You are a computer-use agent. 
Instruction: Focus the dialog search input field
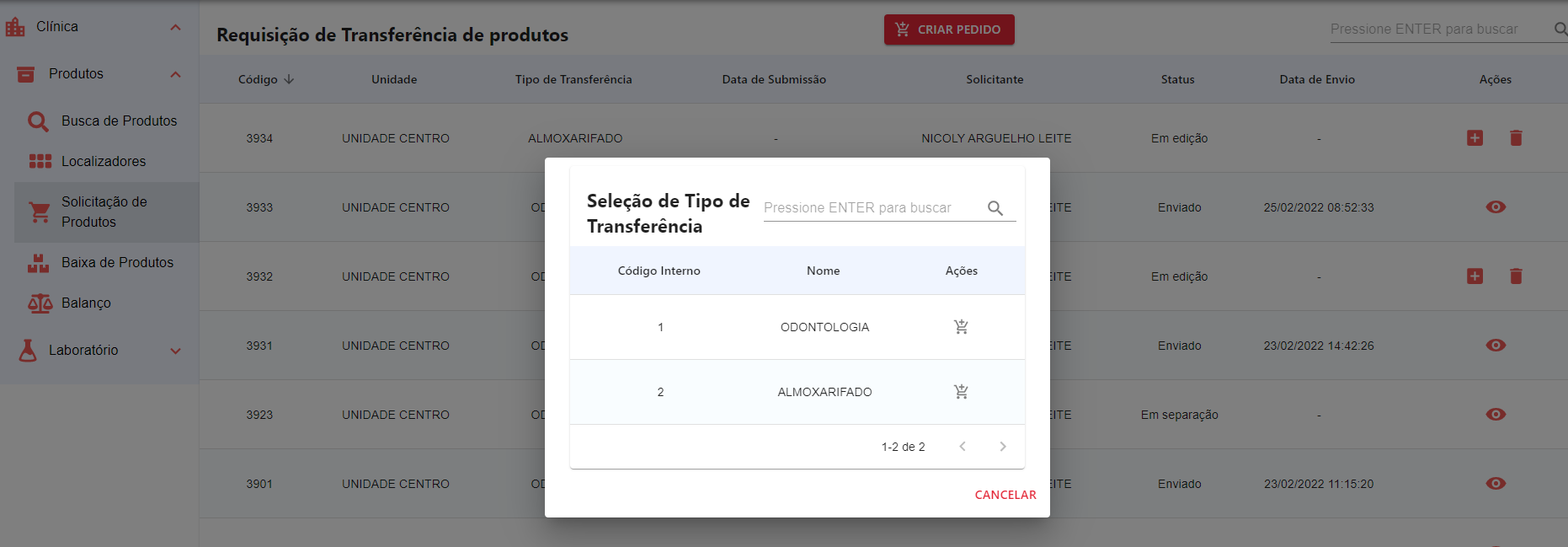point(872,208)
